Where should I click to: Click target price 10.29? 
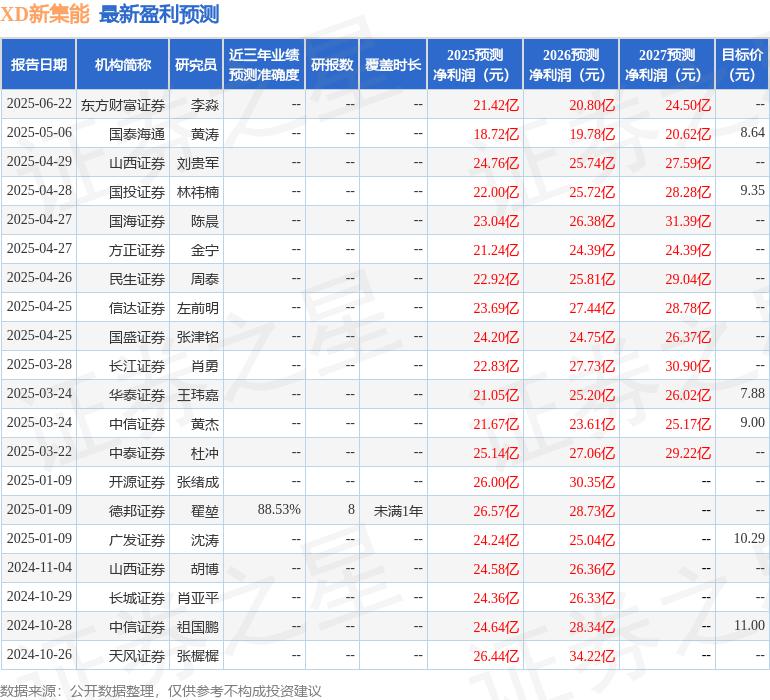[749, 538]
